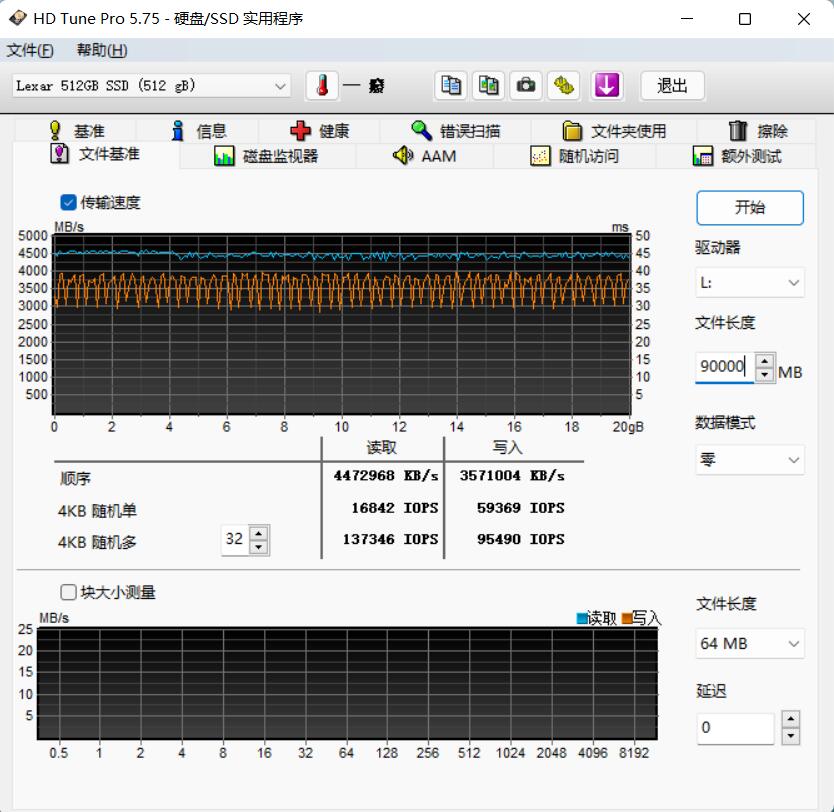Viewport: 834px width, 812px height.
Task: Click the camera screenshot capture icon
Action: pyautogui.click(x=525, y=85)
